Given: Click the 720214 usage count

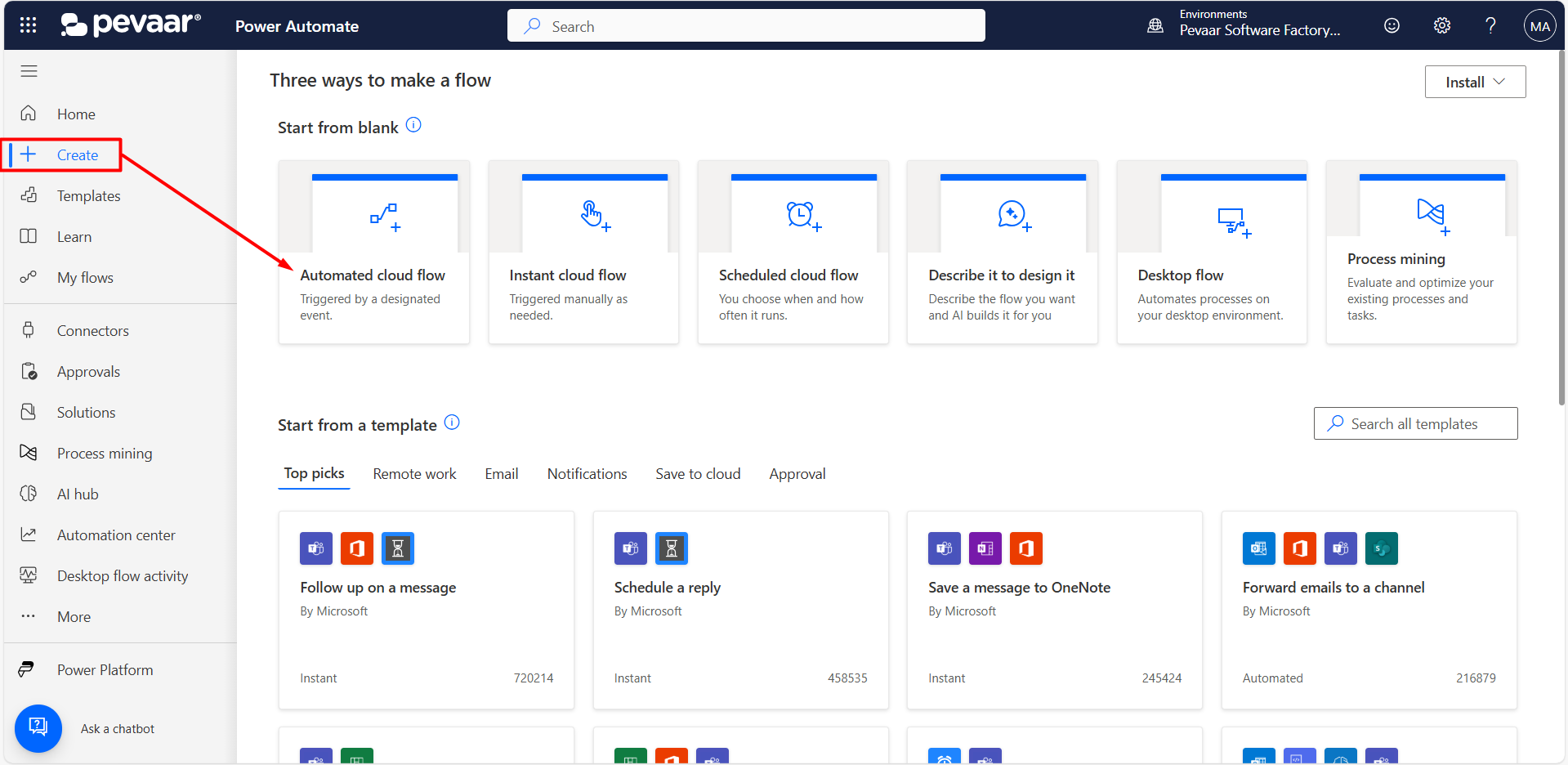Looking at the screenshot, I should (x=534, y=678).
